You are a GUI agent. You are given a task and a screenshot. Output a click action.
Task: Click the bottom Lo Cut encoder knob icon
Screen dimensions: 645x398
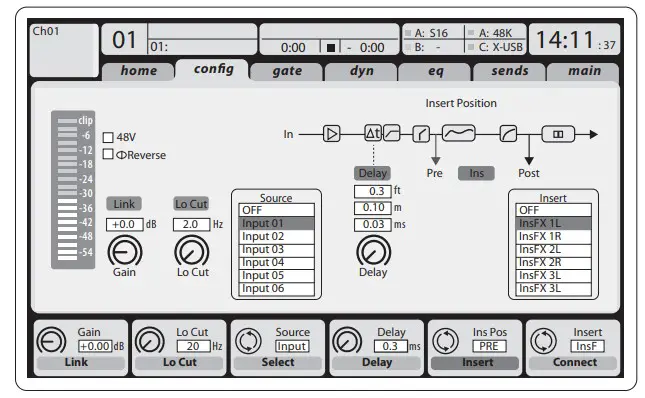pos(150,340)
